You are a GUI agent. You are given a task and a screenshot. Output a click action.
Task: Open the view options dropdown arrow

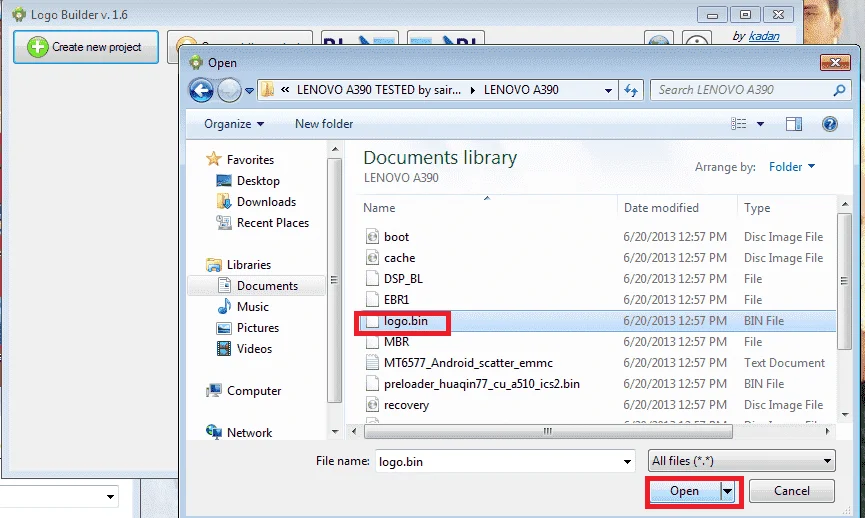point(760,124)
